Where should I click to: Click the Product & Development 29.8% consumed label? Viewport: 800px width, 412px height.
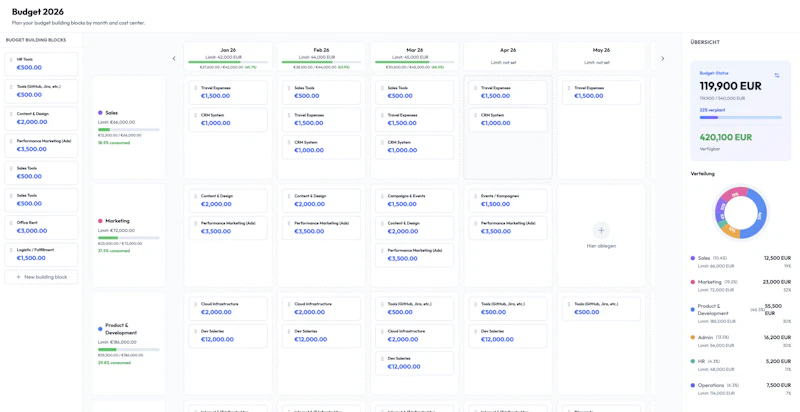coord(114,363)
